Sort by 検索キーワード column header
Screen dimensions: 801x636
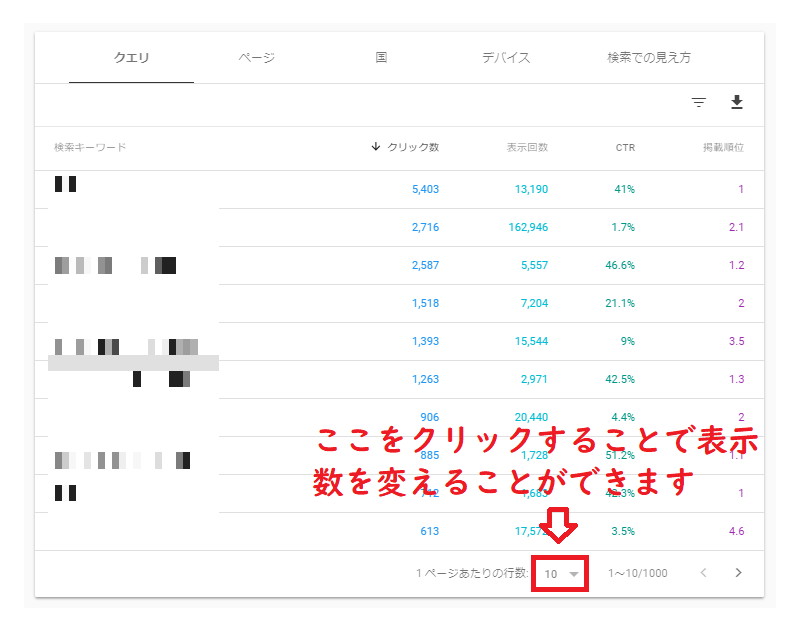coord(90,147)
